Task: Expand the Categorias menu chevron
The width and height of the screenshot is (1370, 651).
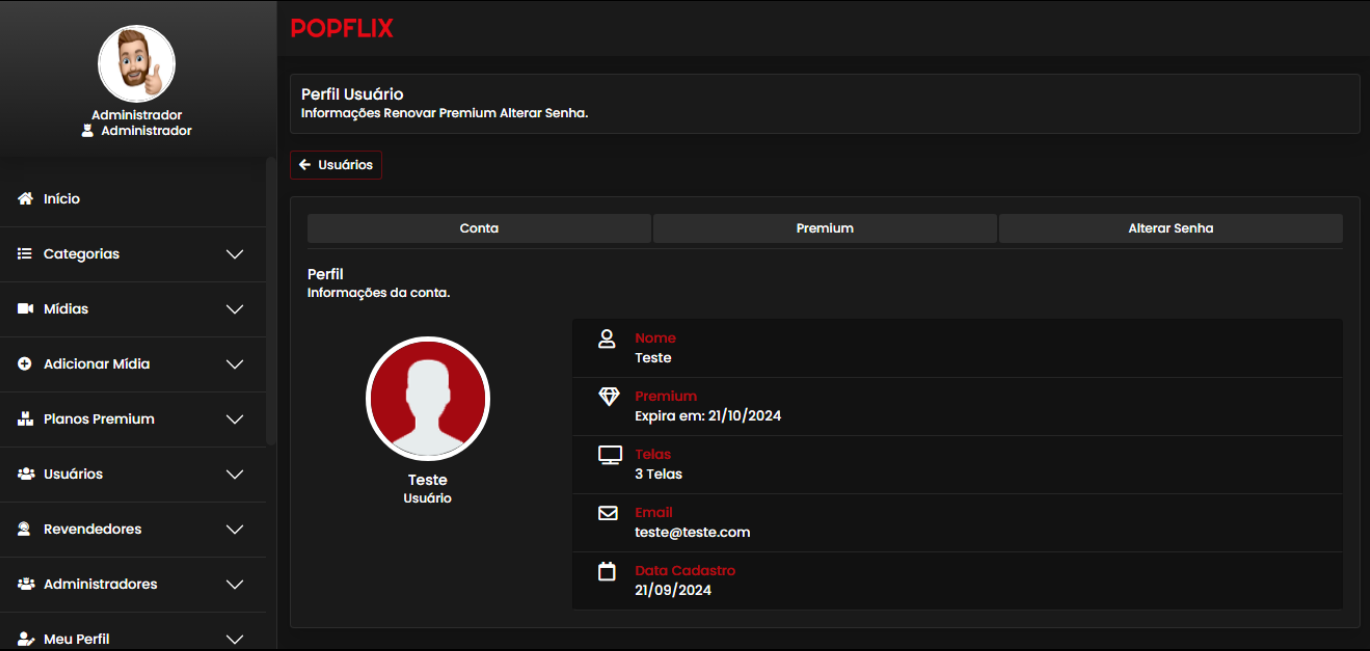Action: (235, 254)
